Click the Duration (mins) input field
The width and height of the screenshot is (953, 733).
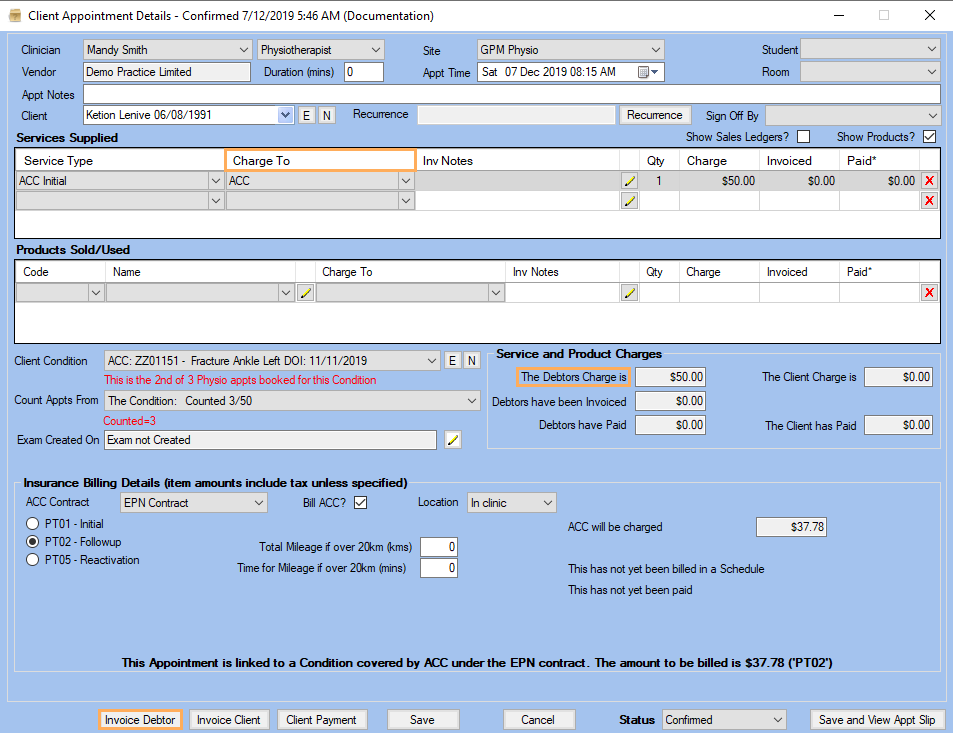[x=363, y=72]
